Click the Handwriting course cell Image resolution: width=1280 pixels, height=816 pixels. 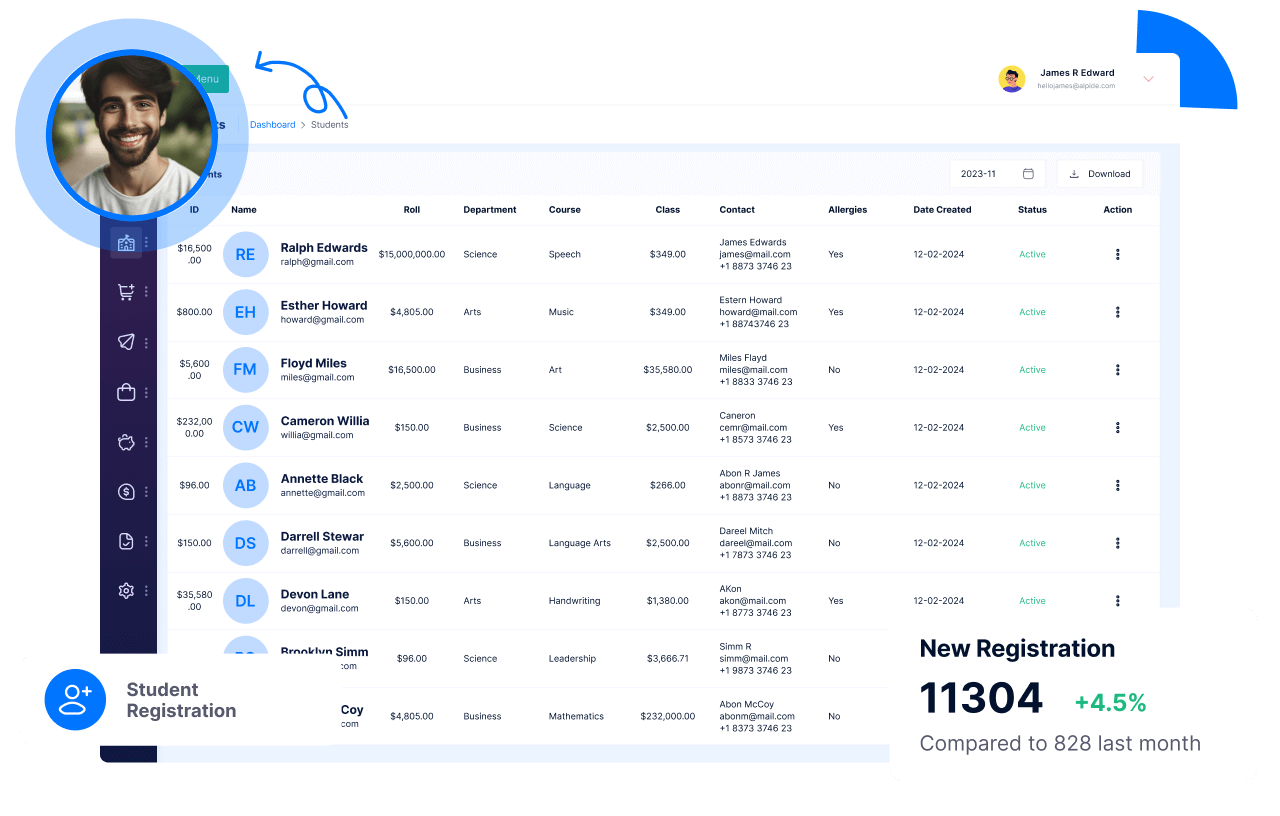point(575,601)
